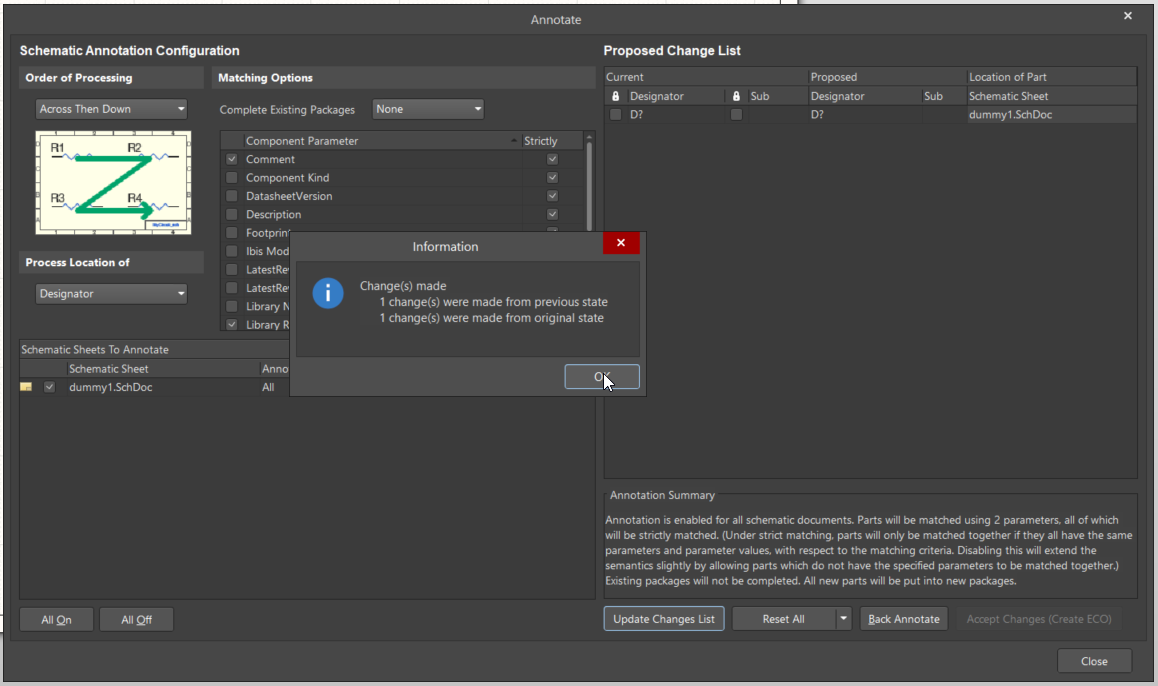Screen dimensions: 1158x686
Task: Toggle Strictly checkbox for DatasheetVersion
Action: click(552, 196)
